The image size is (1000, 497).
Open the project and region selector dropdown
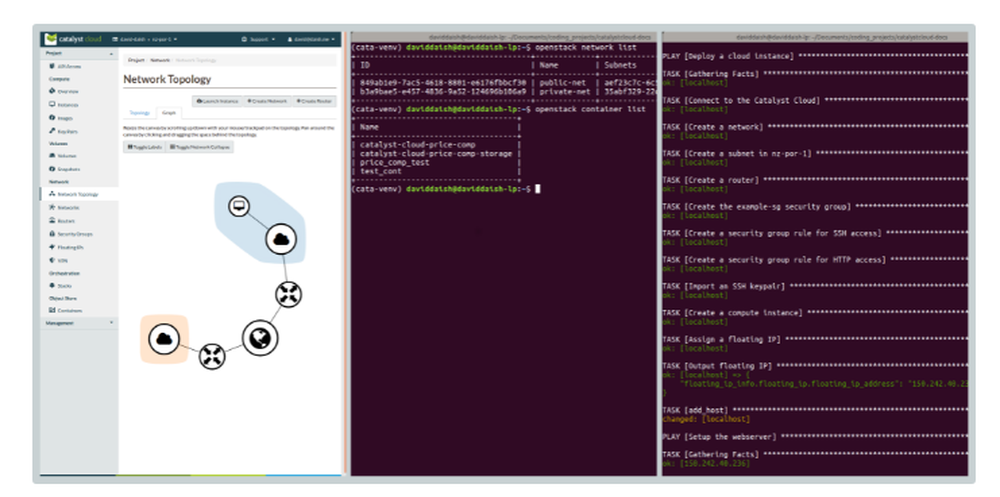144,40
